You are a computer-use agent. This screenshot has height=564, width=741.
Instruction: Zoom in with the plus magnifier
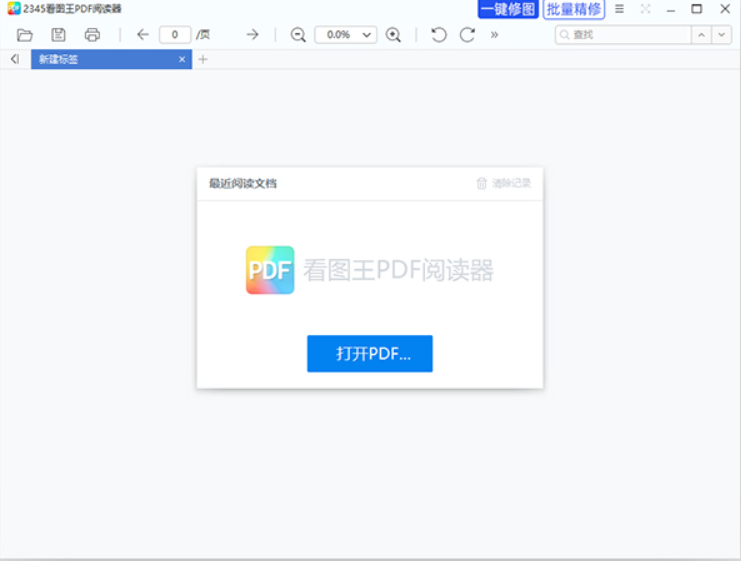point(393,35)
